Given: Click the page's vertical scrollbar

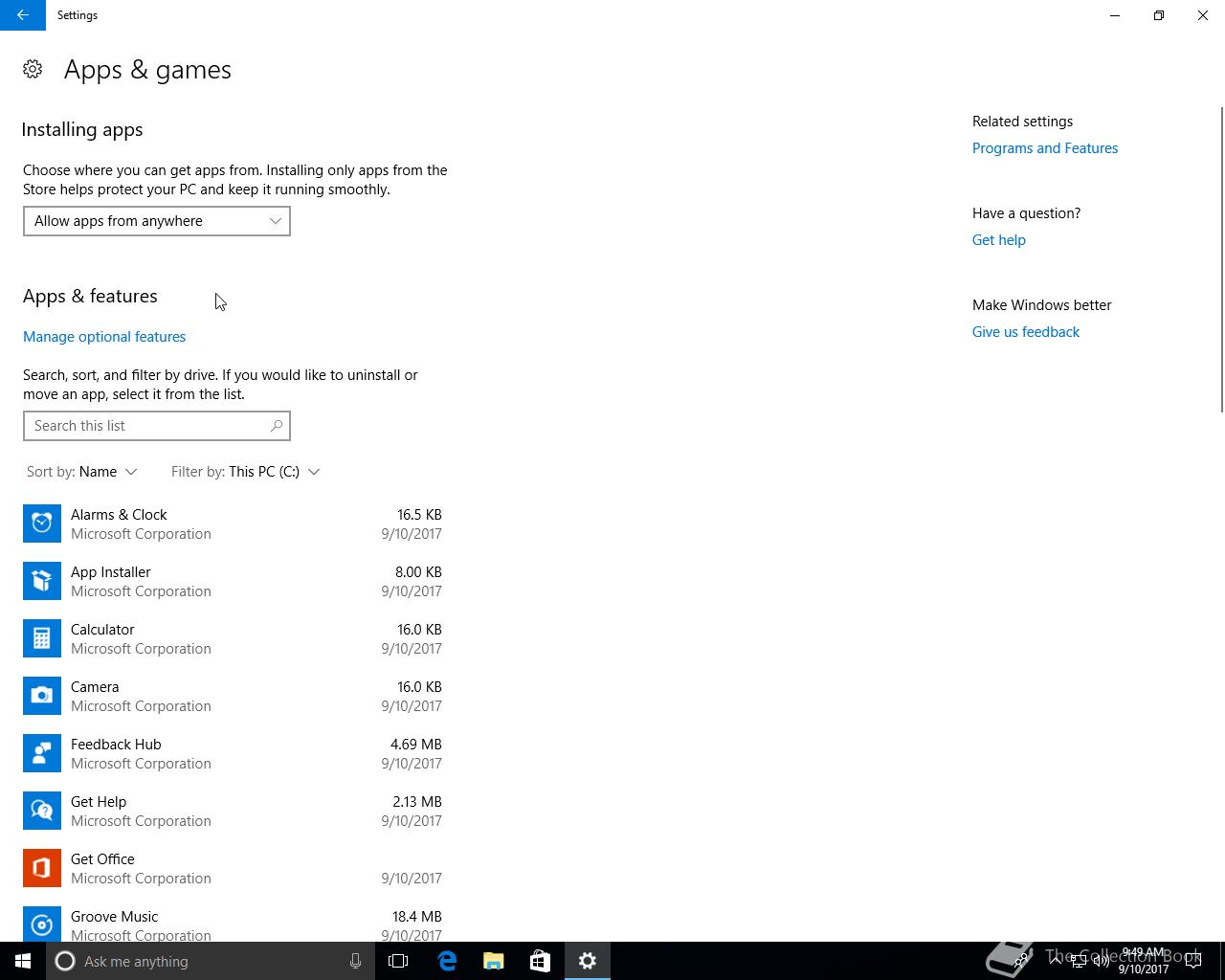Looking at the screenshot, I should click(x=1221, y=260).
